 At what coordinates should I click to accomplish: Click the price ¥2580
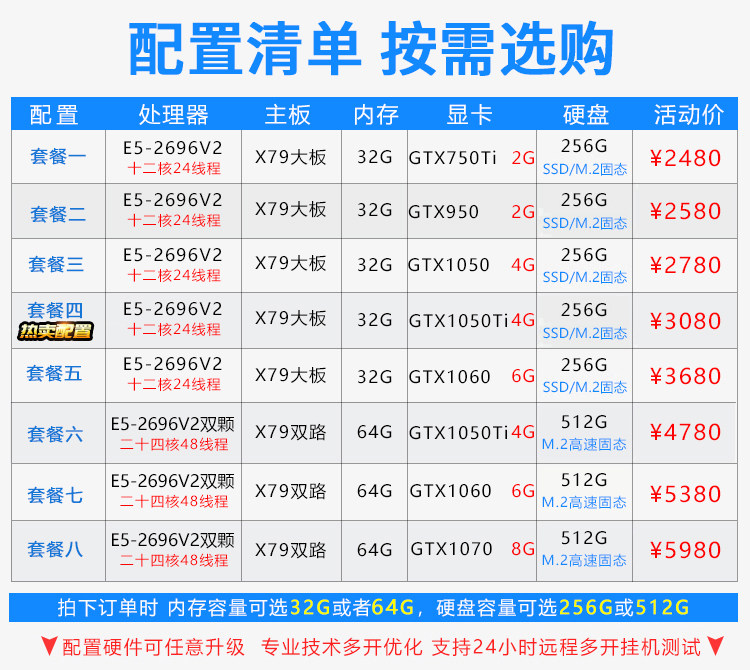click(685, 211)
